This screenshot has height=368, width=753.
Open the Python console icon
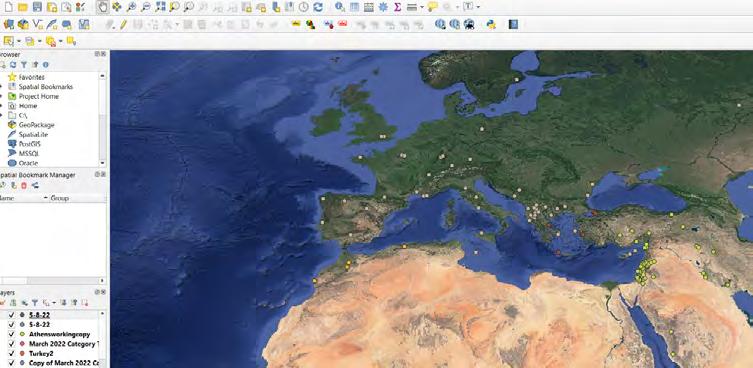point(491,24)
